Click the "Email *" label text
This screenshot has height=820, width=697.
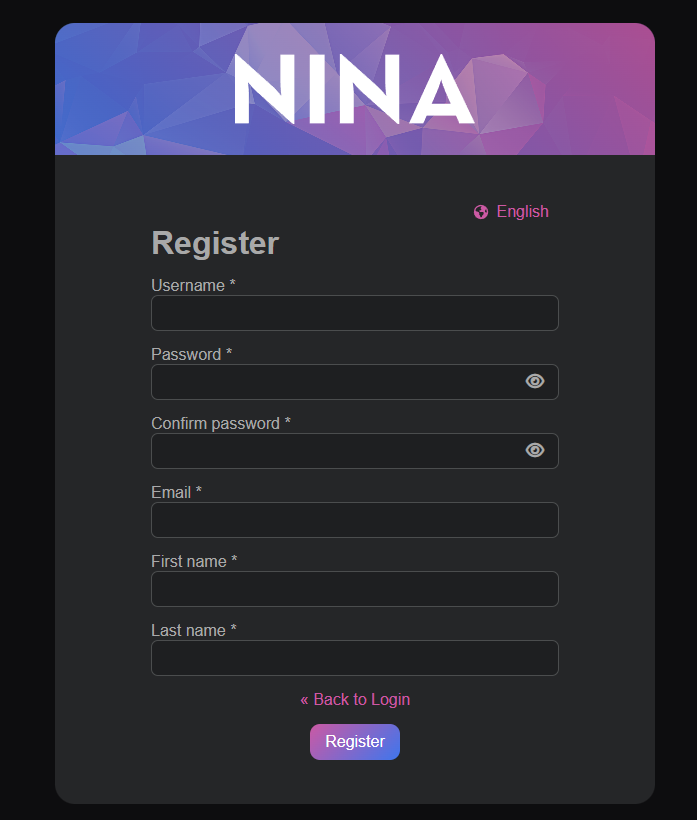pos(176,493)
